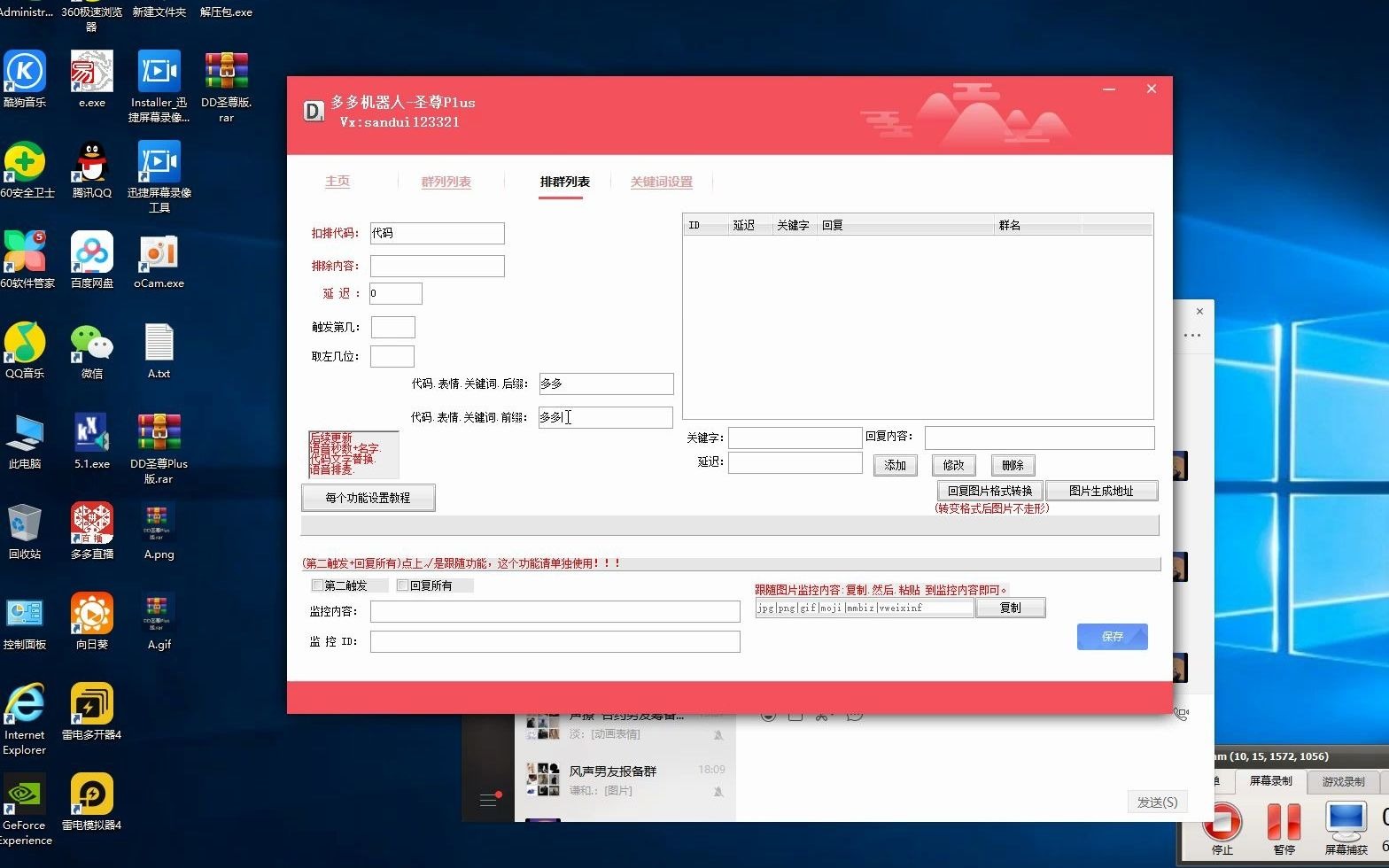
Task: Launch Internet Explorer from the desktop
Action: pos(25,718)
